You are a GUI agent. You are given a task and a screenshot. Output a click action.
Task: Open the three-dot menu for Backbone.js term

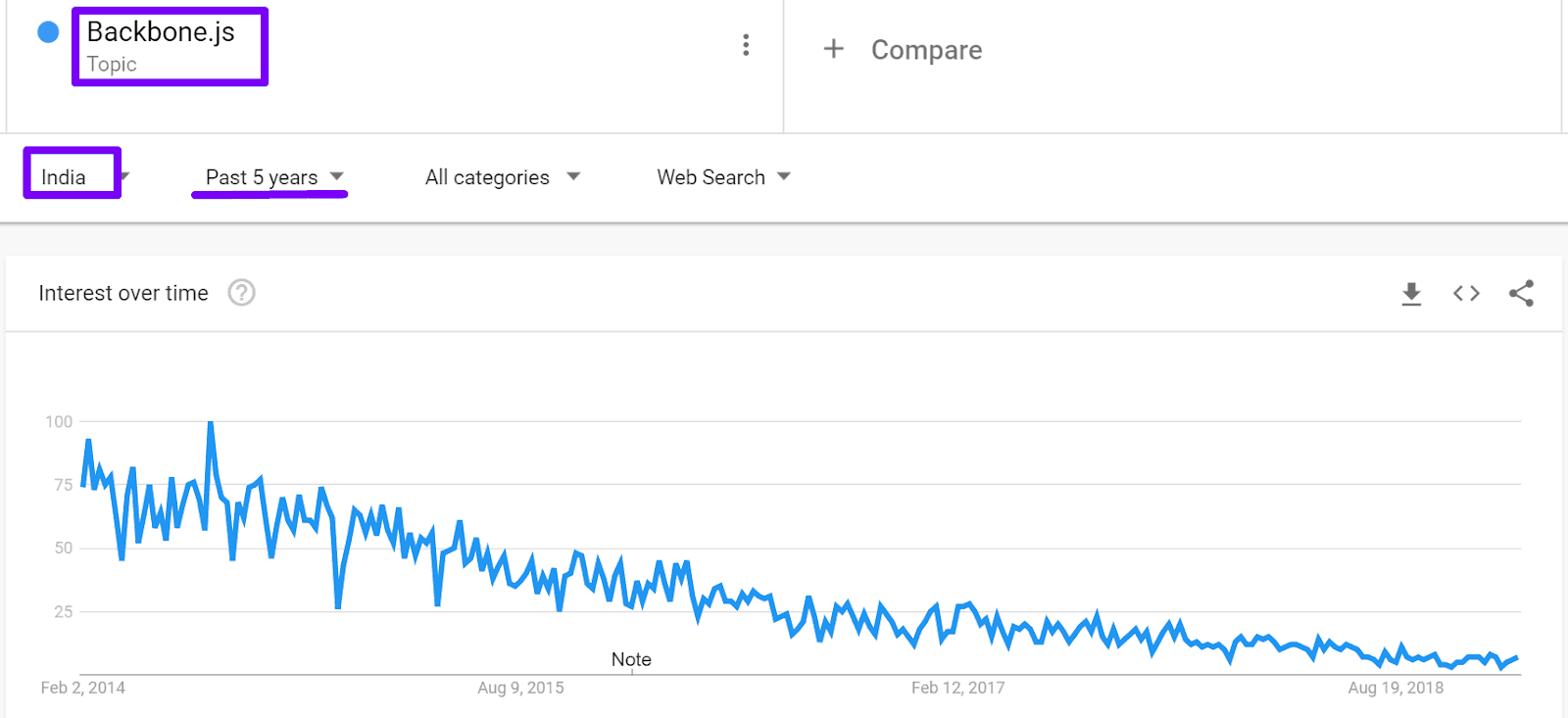tap(746, 45)
